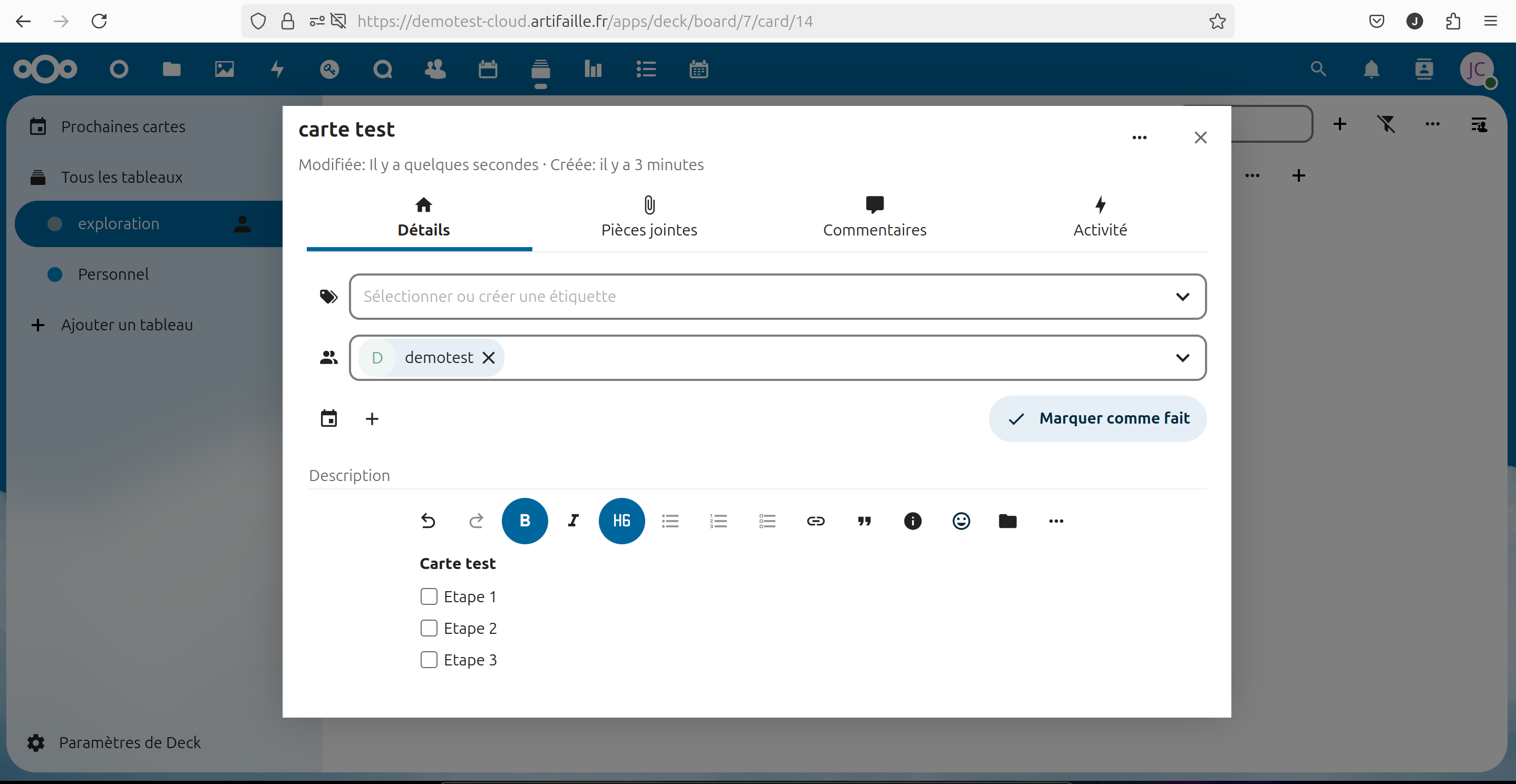Check the Etape 1 checkbox
Screen dimensions: 1516x784
(x=429, y=596)
